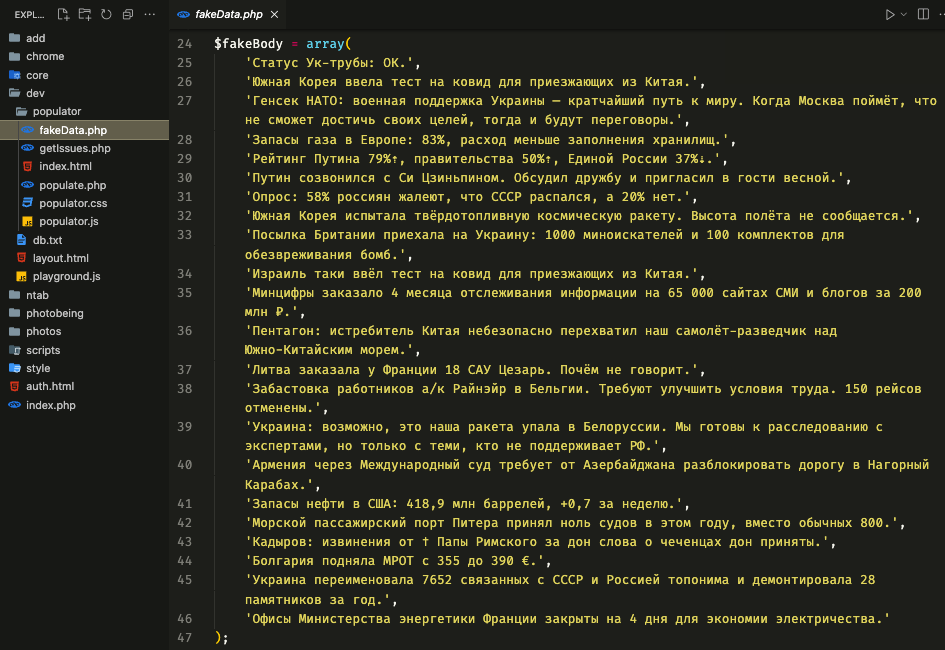Screen dimensions: 945x650
Task: Click the string starting 'Морской пассажирский порт'
Action: [571, 523]
